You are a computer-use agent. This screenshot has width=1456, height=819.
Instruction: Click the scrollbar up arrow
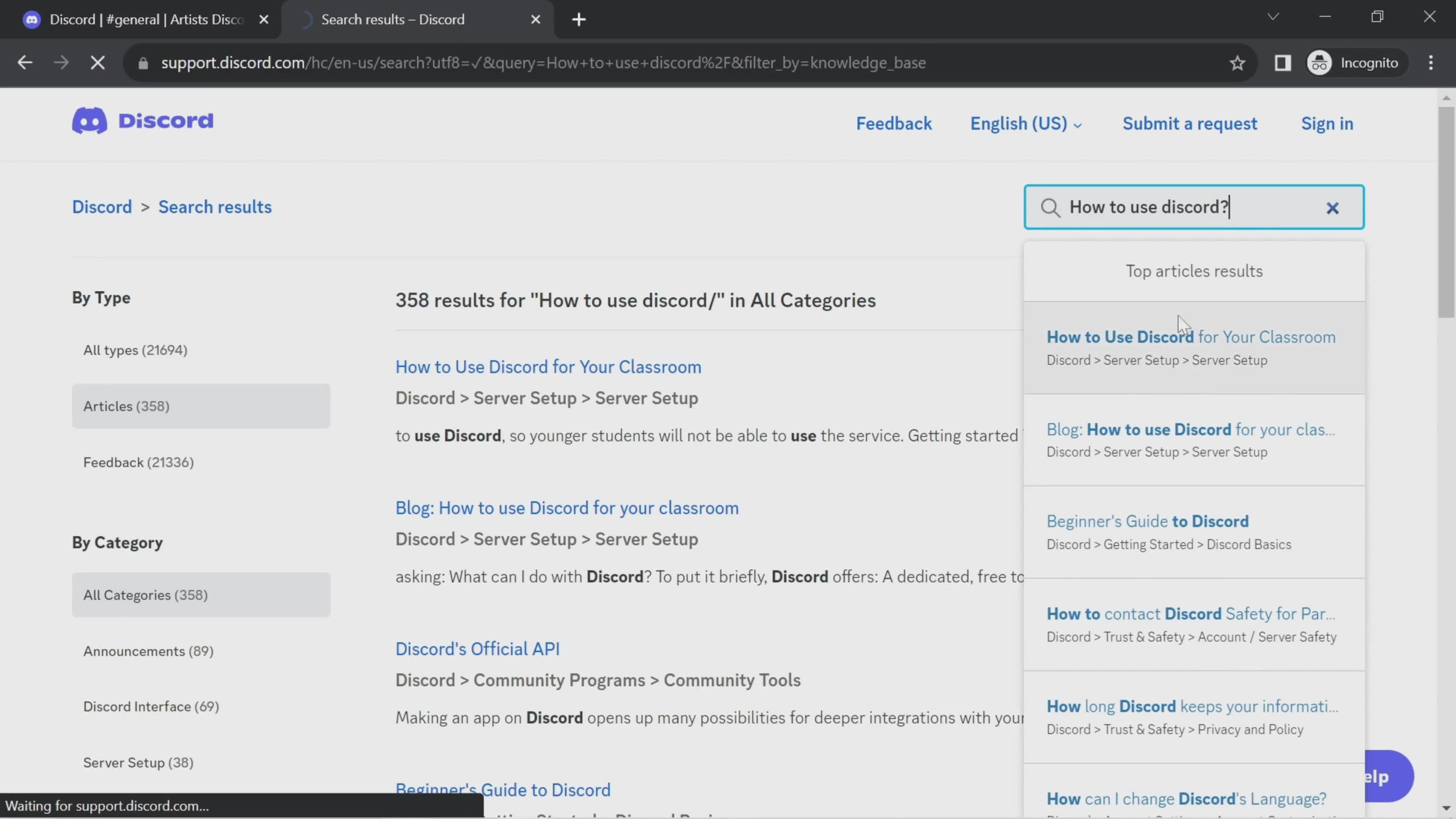click(1446, 98)
